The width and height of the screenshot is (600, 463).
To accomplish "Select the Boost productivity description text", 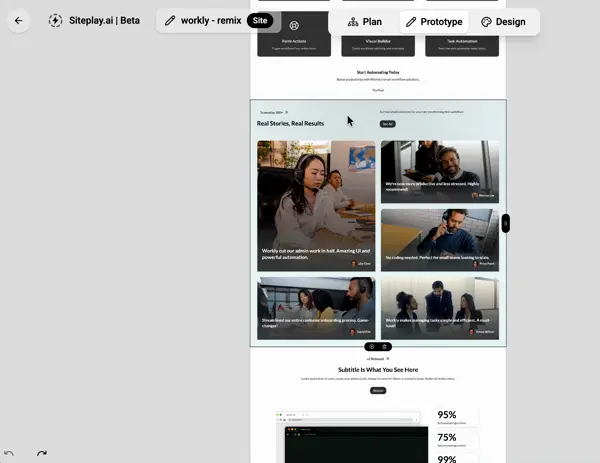I will [x=378, y=80].
